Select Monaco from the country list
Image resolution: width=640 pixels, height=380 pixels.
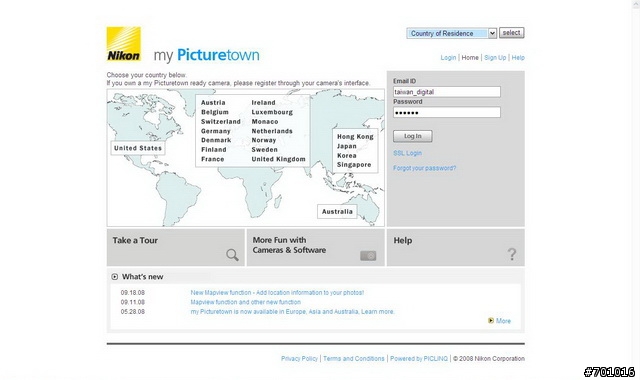tap(264, 122)
